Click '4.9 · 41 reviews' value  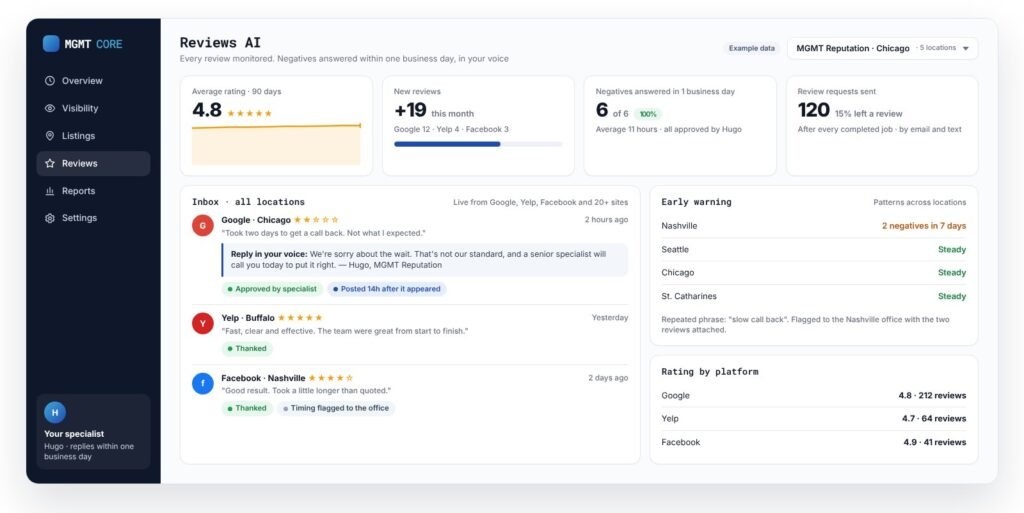click(934, 443)
